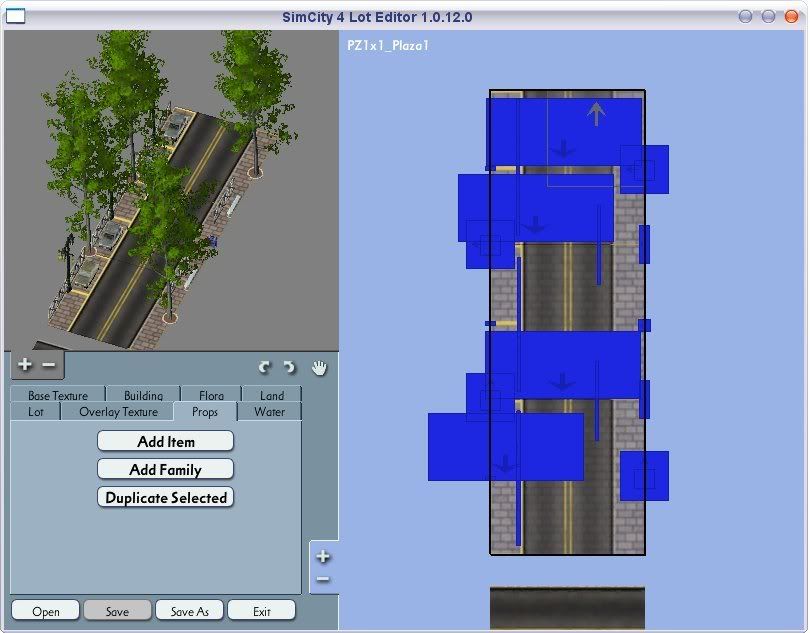The width and height of the screenshot is (810, 633).
Task: Click Save As at bottom
Action: click(x=189, y=611)
